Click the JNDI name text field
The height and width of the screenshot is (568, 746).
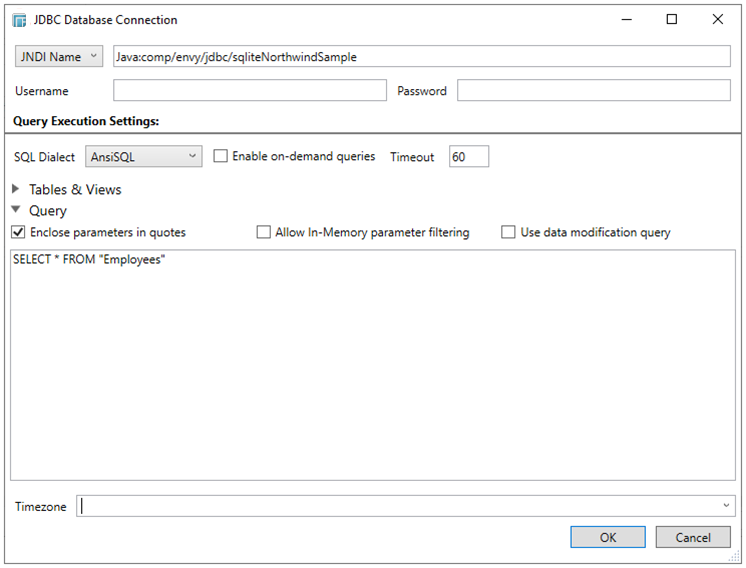coord(420,57)
